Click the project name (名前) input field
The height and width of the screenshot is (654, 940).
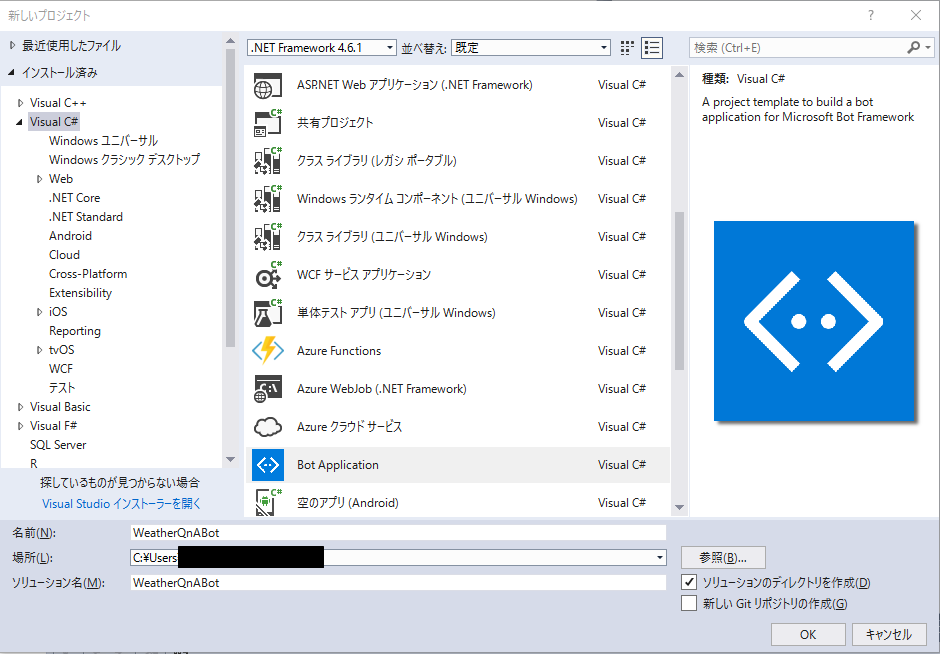[398, 532]
